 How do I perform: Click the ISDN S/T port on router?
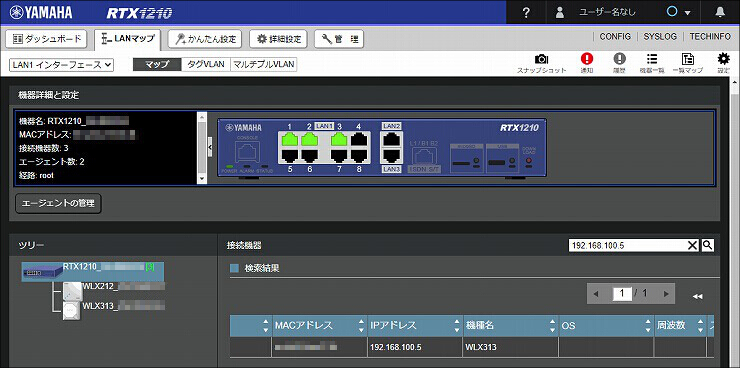pyautogui.click(x=424, y=155)
